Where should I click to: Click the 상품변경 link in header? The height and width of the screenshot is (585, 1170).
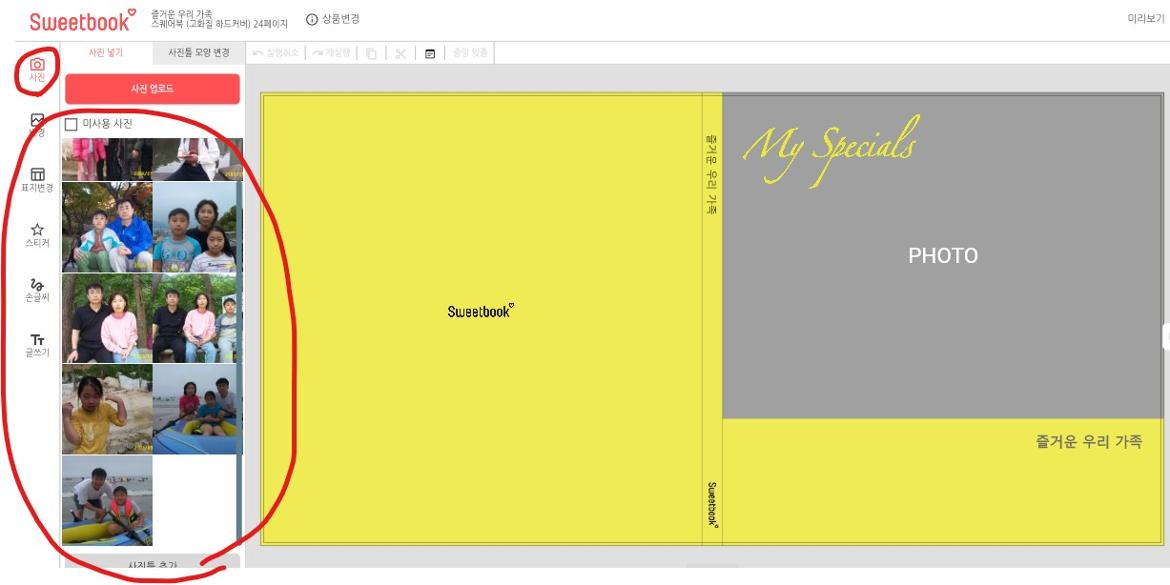[x=333, y=19]
